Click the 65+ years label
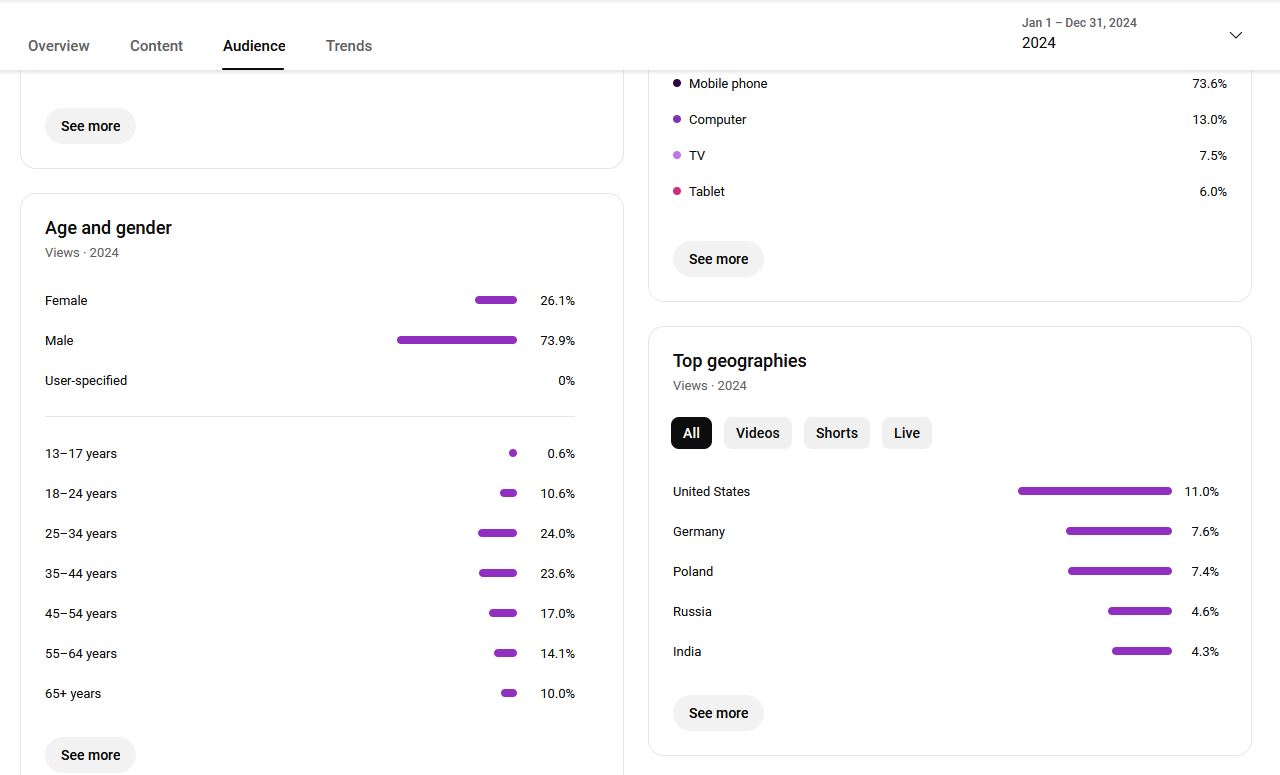The width and height of the screenshot is (1280, 775). point(73,694)
